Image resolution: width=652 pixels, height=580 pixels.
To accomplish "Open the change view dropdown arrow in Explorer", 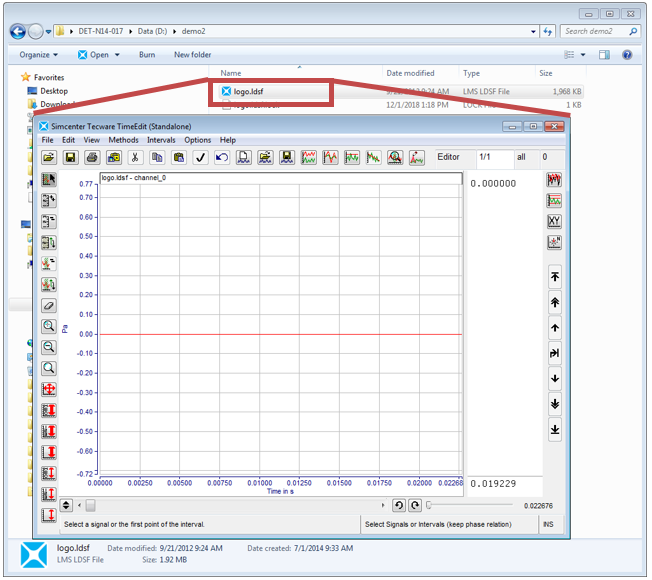I will (583, 55).
